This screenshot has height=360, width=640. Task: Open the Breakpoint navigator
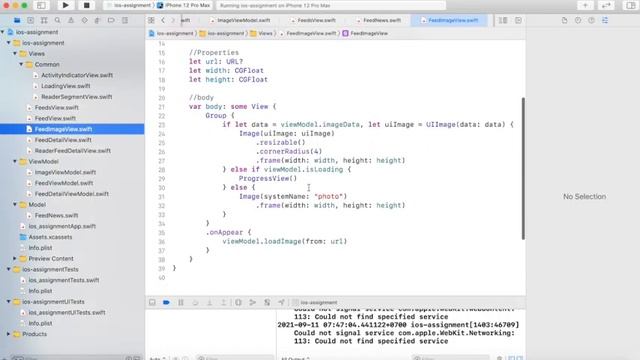click(111, 20)
